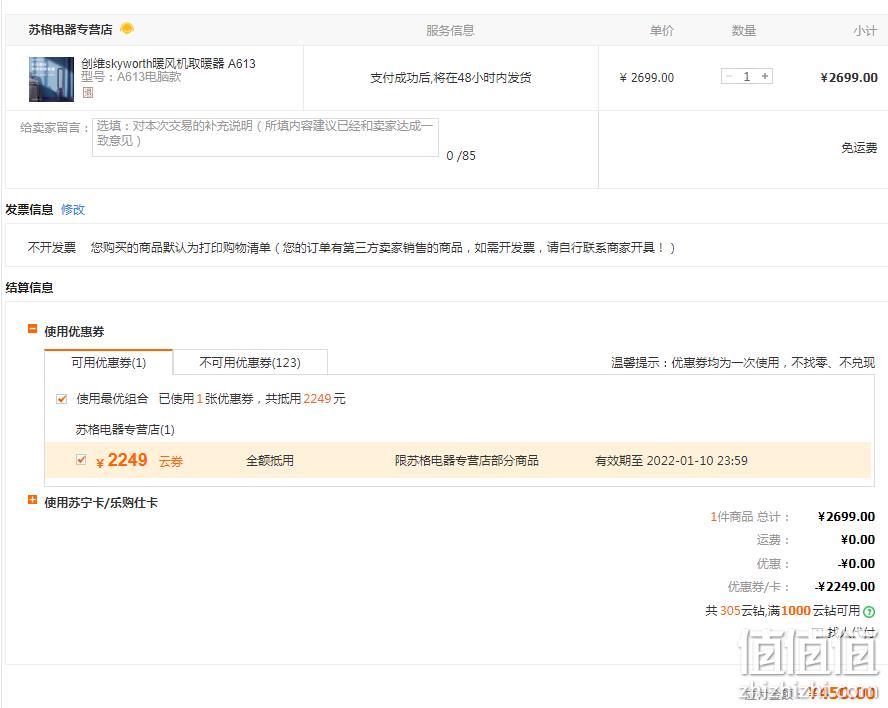This screenshot has width=888, height=708.
Task: Click the 苏格电器专营店(1) coupon group label
Action: coord(125,430)
